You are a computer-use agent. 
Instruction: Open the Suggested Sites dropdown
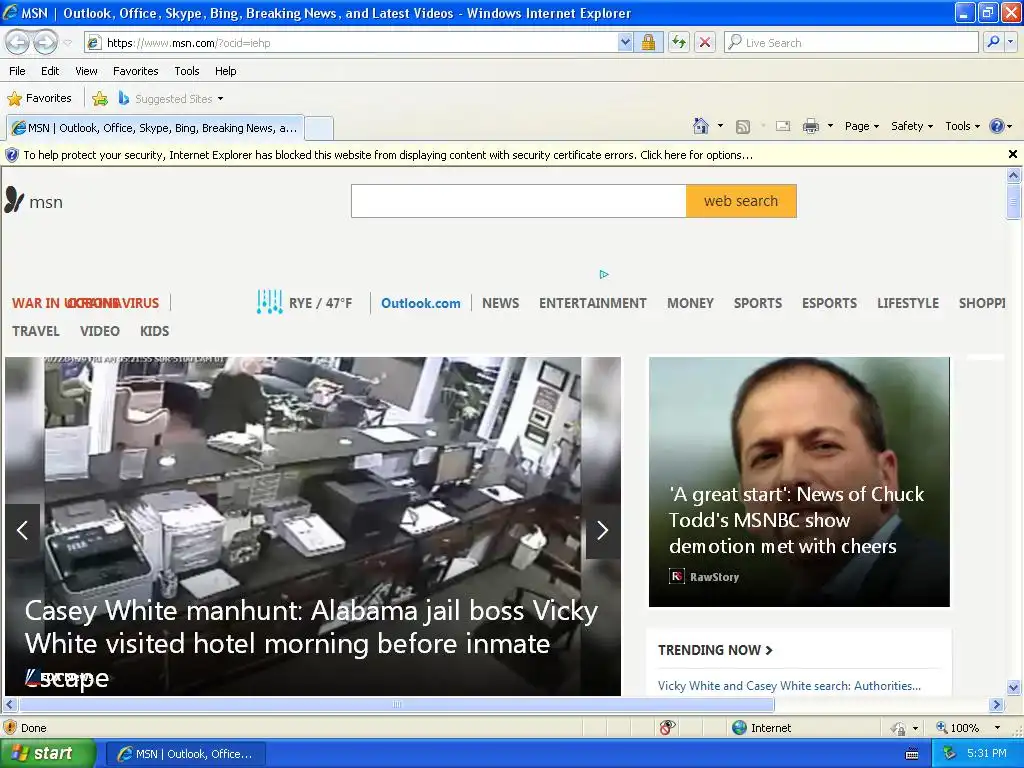pyautogui.click(x=171, y=99)
